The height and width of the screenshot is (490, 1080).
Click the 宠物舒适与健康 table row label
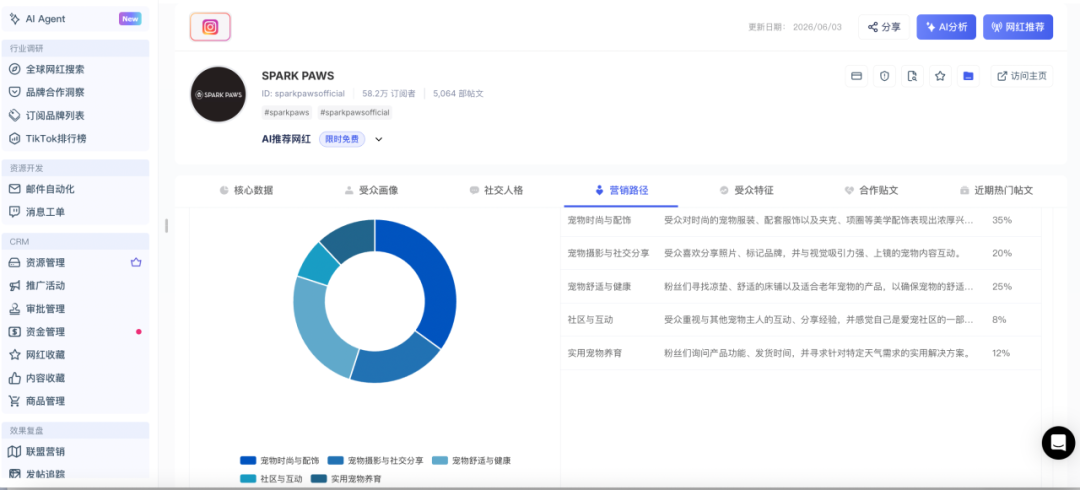(x=599, y=286)
